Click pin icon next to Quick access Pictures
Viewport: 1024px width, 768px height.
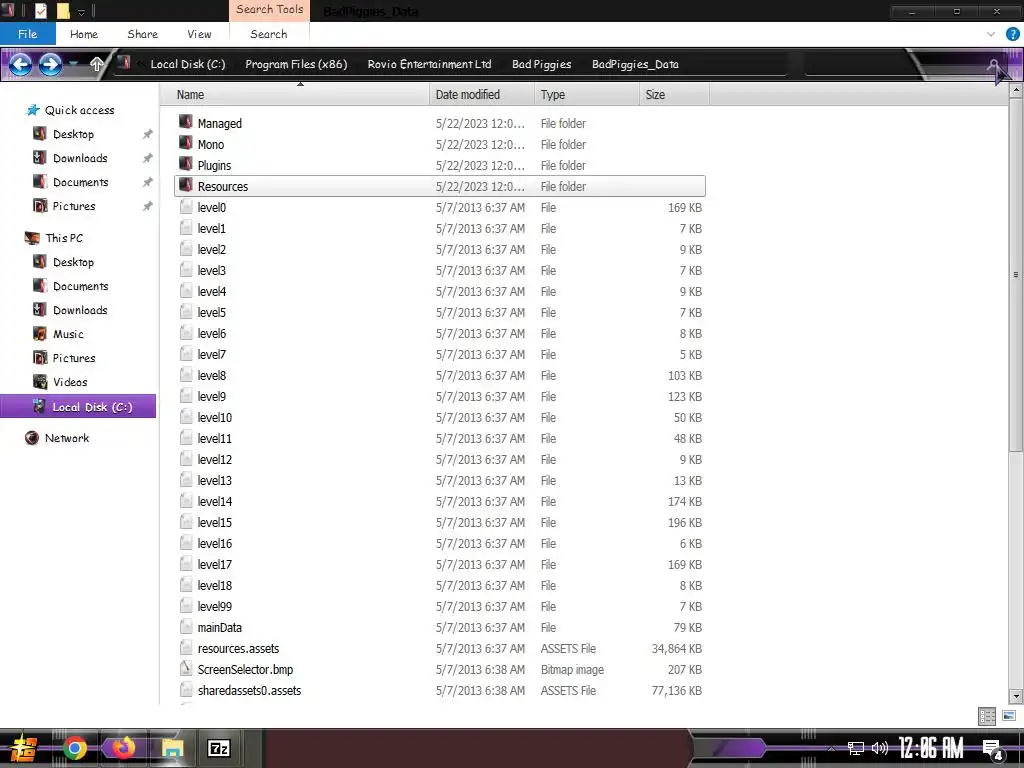tap(148, 206)
